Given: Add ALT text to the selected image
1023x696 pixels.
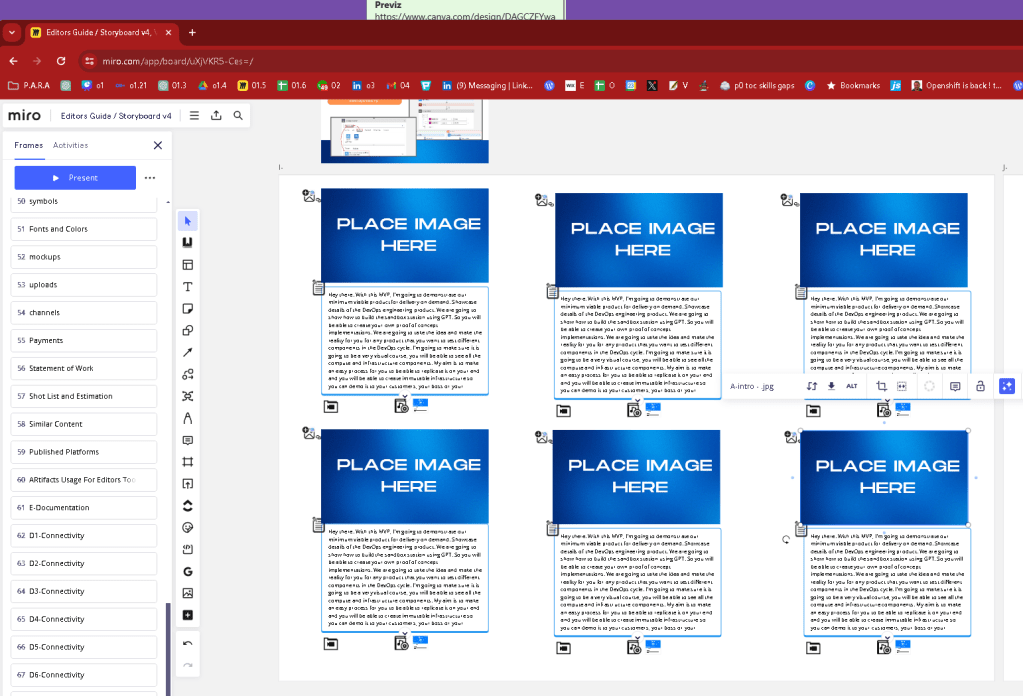Looking at the screenshot, I should coord(851,386).
